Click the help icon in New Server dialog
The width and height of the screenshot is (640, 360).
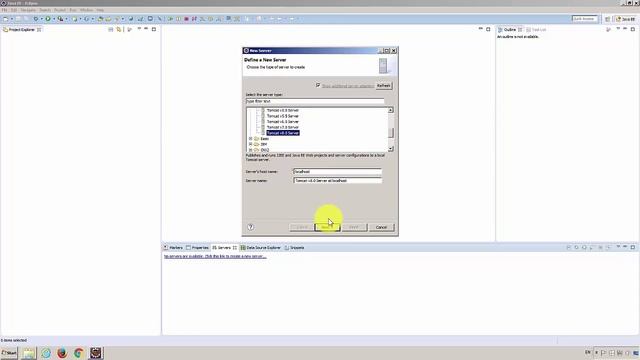click(x=251, y=227)
